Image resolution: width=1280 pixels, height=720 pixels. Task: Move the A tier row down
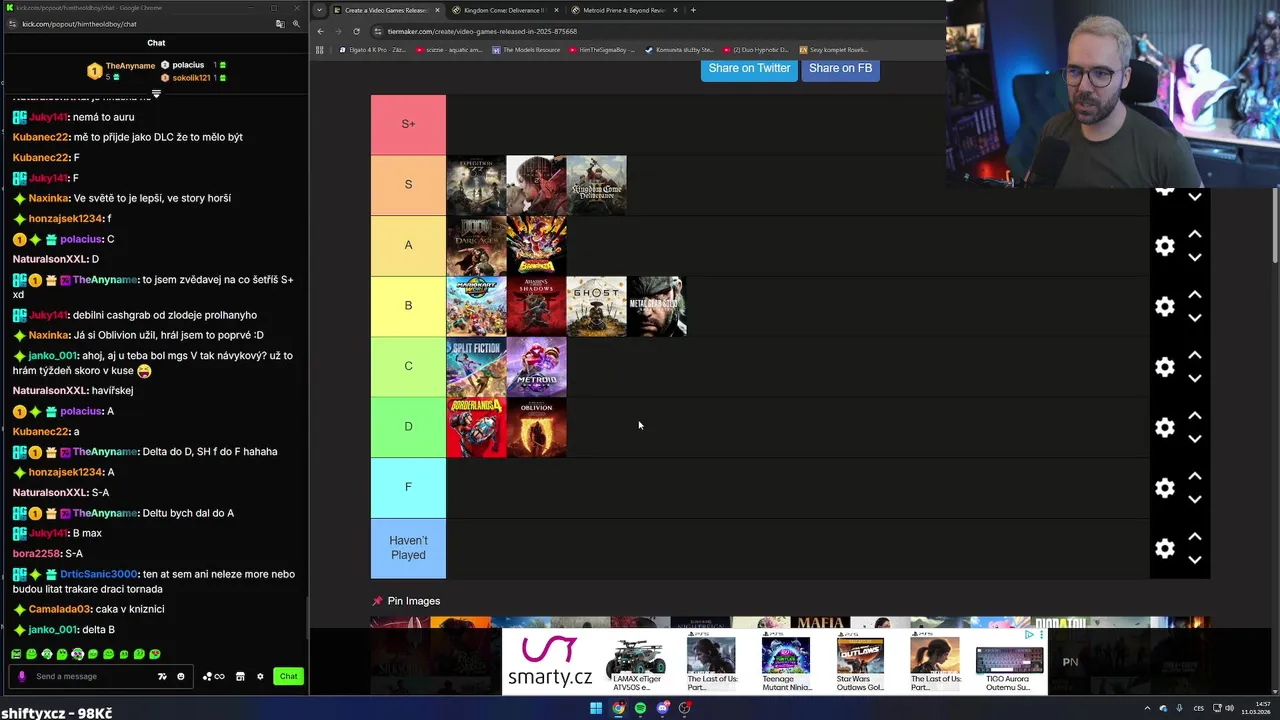(1194, 257)
